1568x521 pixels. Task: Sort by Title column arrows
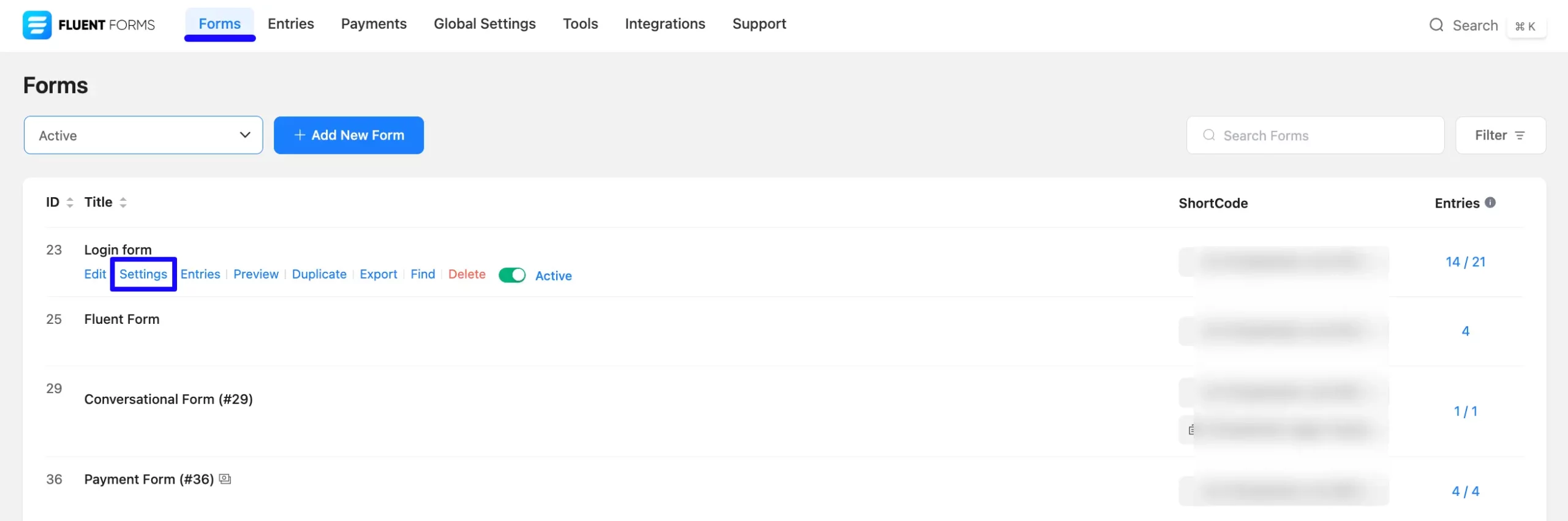tap(123, 203)
